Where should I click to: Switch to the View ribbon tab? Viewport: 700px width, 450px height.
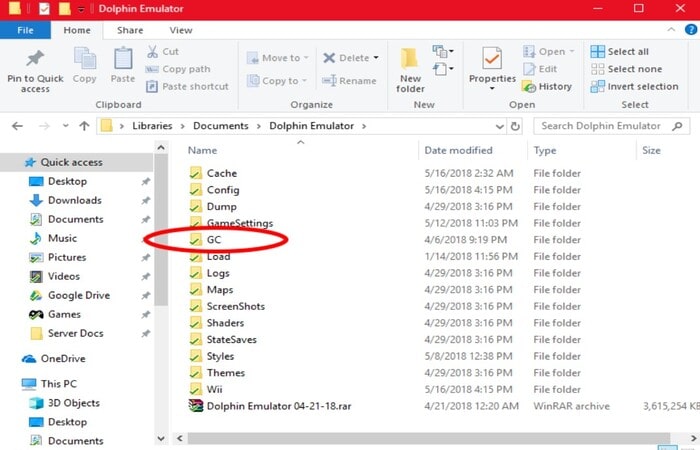pyautogui.click(x=181, y=30)
